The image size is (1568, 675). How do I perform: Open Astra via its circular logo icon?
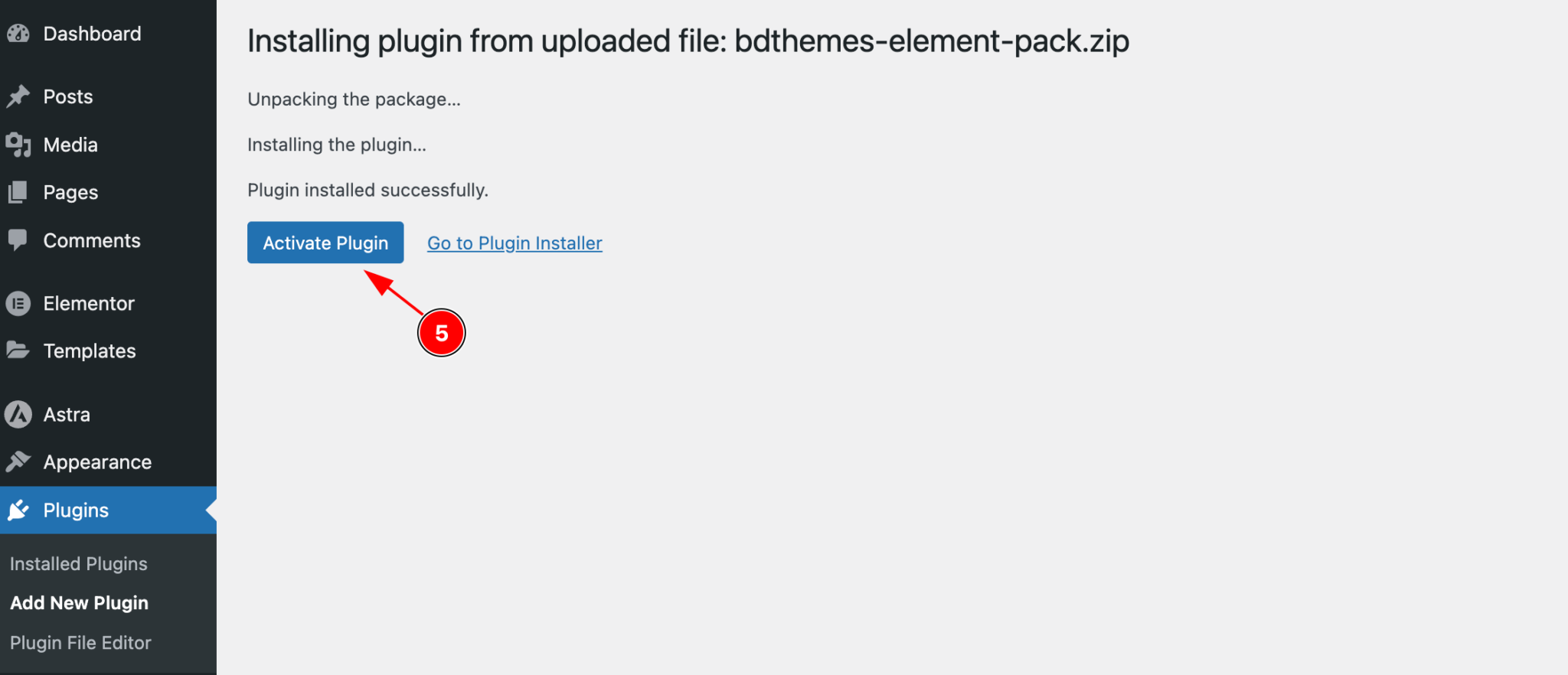19,414
